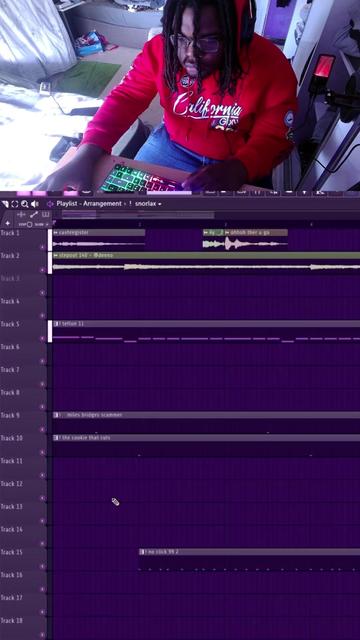Viewport: 360px width, 640px height.
Task: Select the Track 13 header
Action: point(23,513)
